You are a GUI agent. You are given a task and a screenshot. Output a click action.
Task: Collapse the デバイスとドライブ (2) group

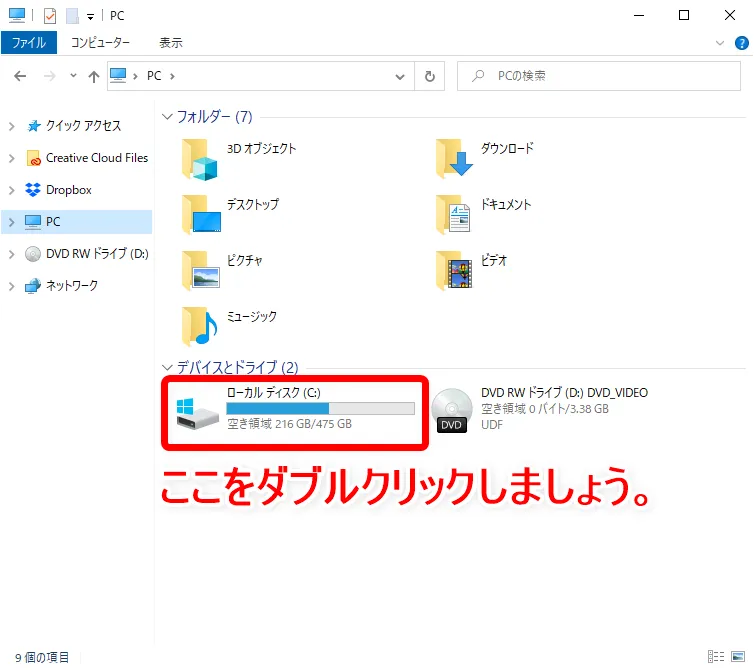167,367
